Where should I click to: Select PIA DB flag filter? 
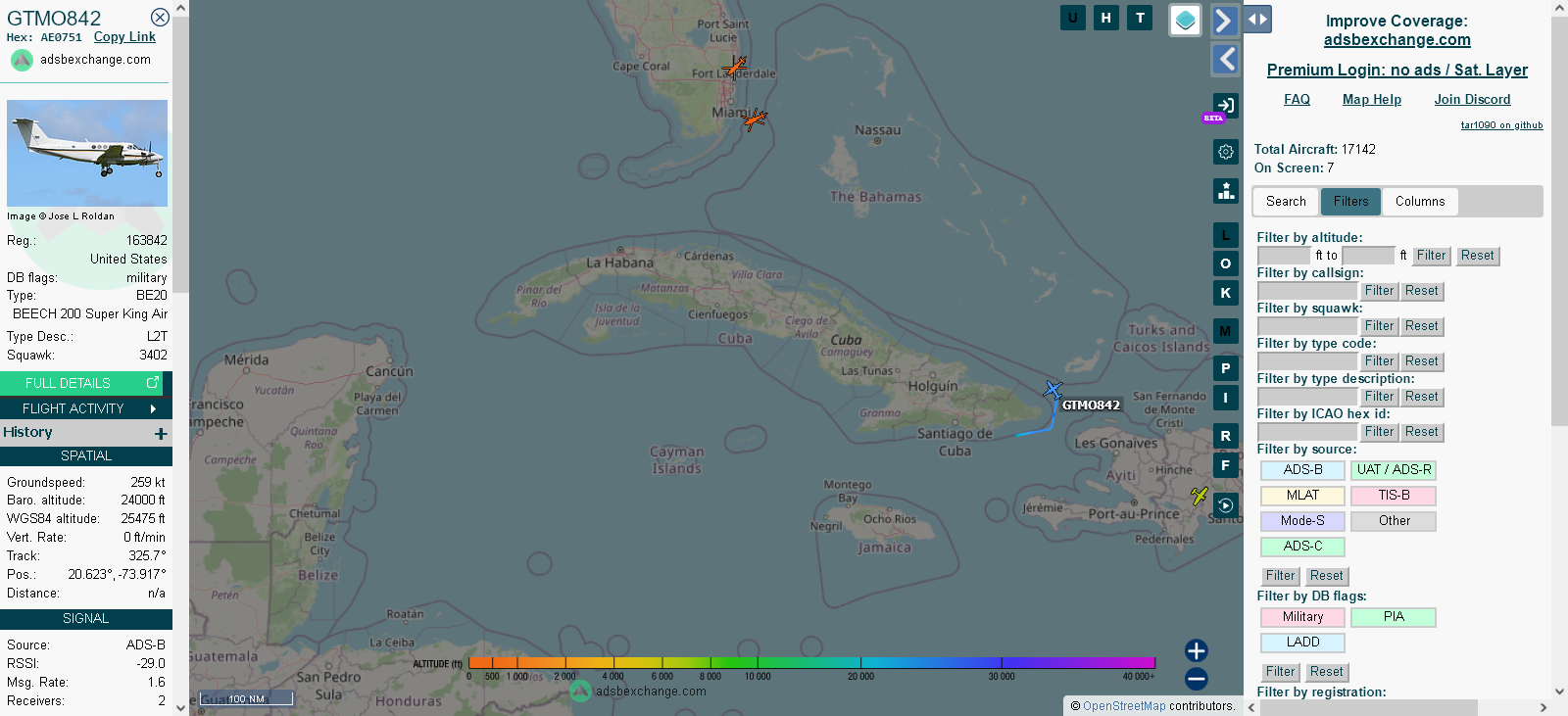point(1394,617)
